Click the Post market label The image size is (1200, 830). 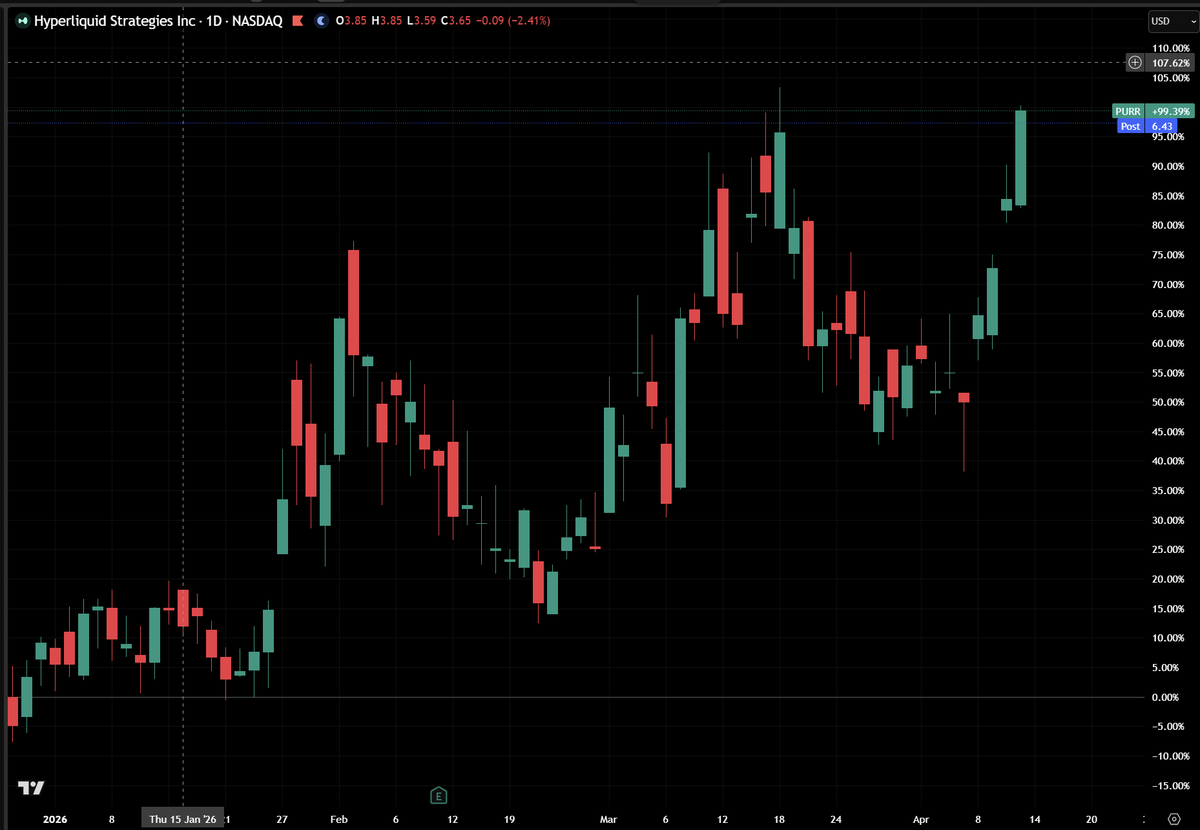click(1131, 126)
